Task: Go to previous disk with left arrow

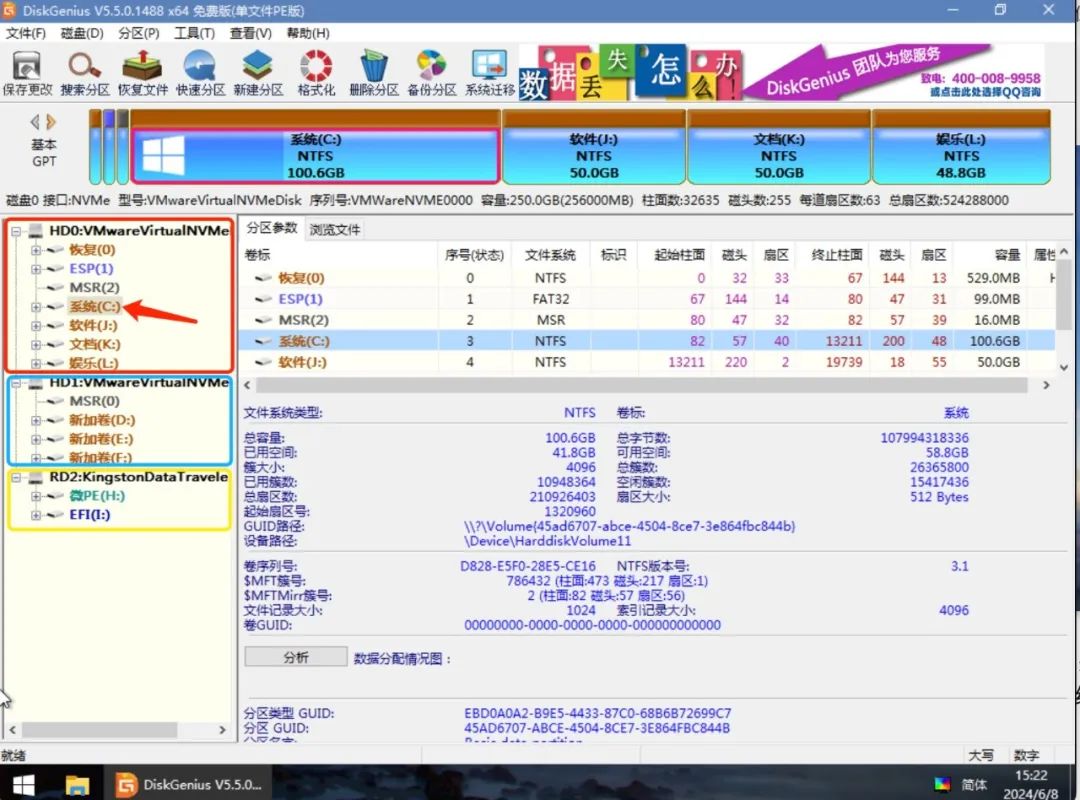Action: click(x=34, y=122)
